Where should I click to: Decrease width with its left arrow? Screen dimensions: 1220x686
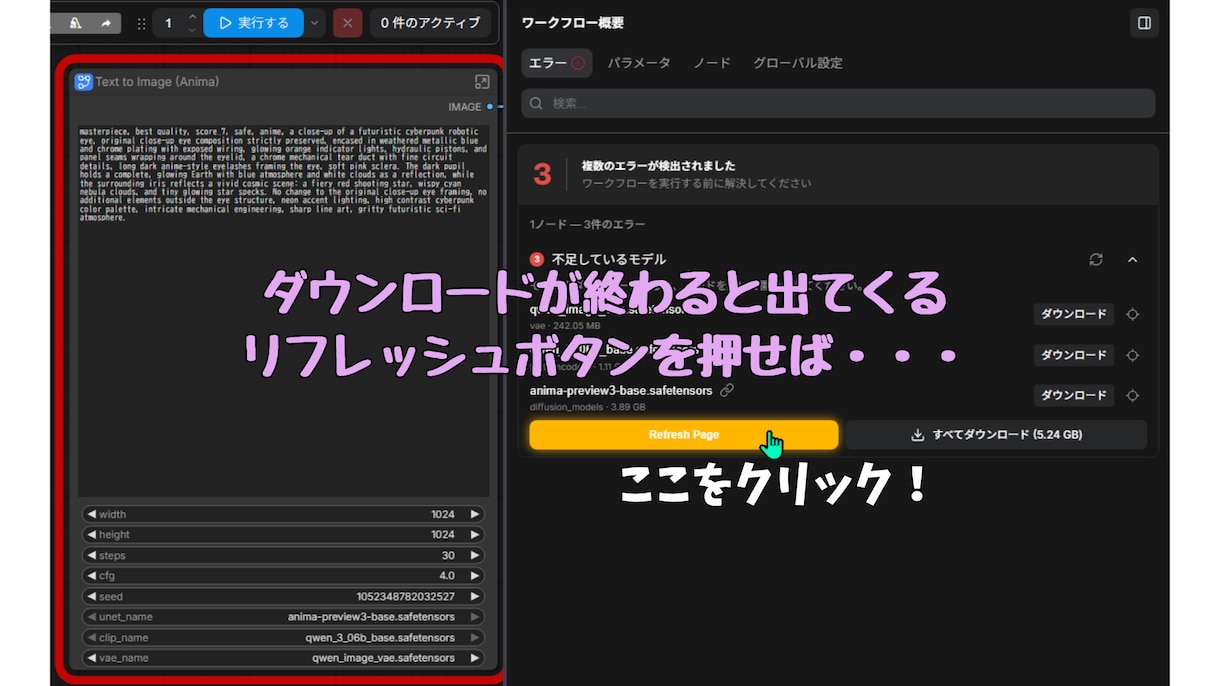pyautogui.click(x=92, y=514)
